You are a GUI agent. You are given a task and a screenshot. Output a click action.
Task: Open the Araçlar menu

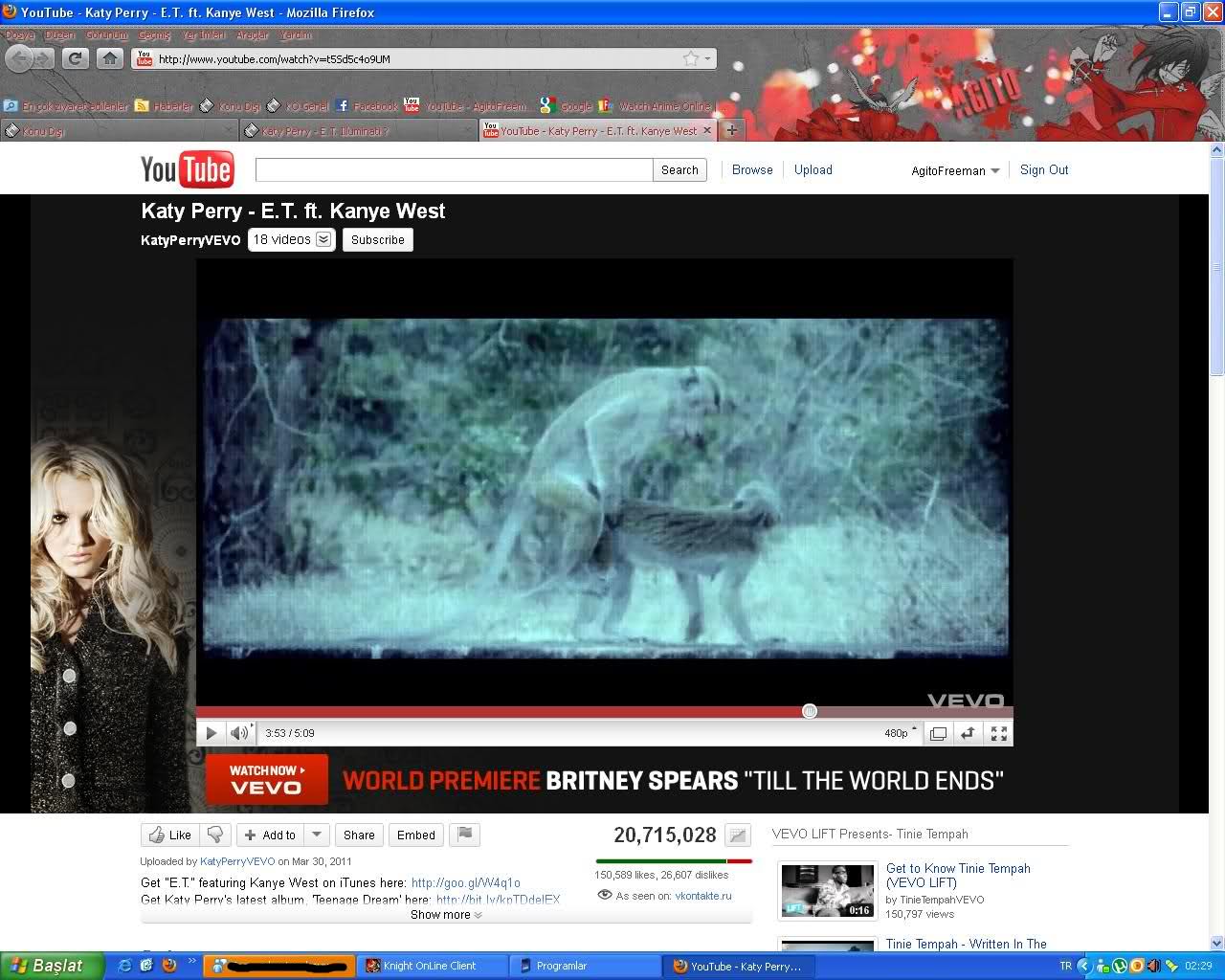(x=254, y=34)
